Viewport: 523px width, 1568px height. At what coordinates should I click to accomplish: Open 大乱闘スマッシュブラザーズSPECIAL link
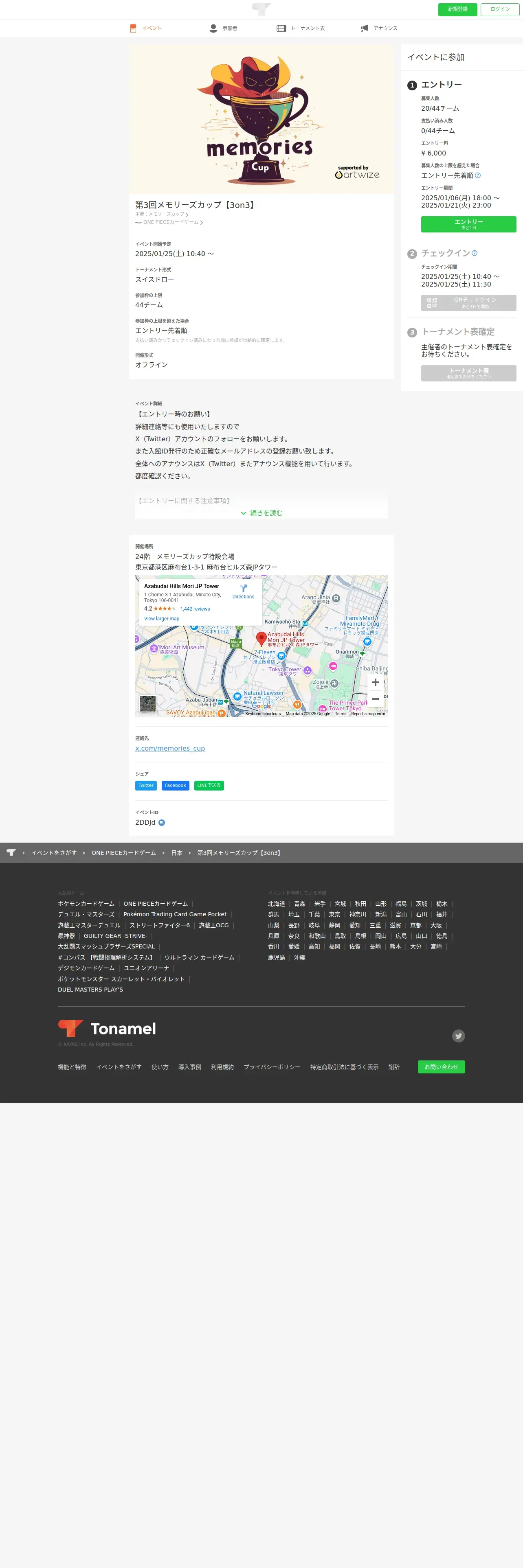click(x=107, y=946)
